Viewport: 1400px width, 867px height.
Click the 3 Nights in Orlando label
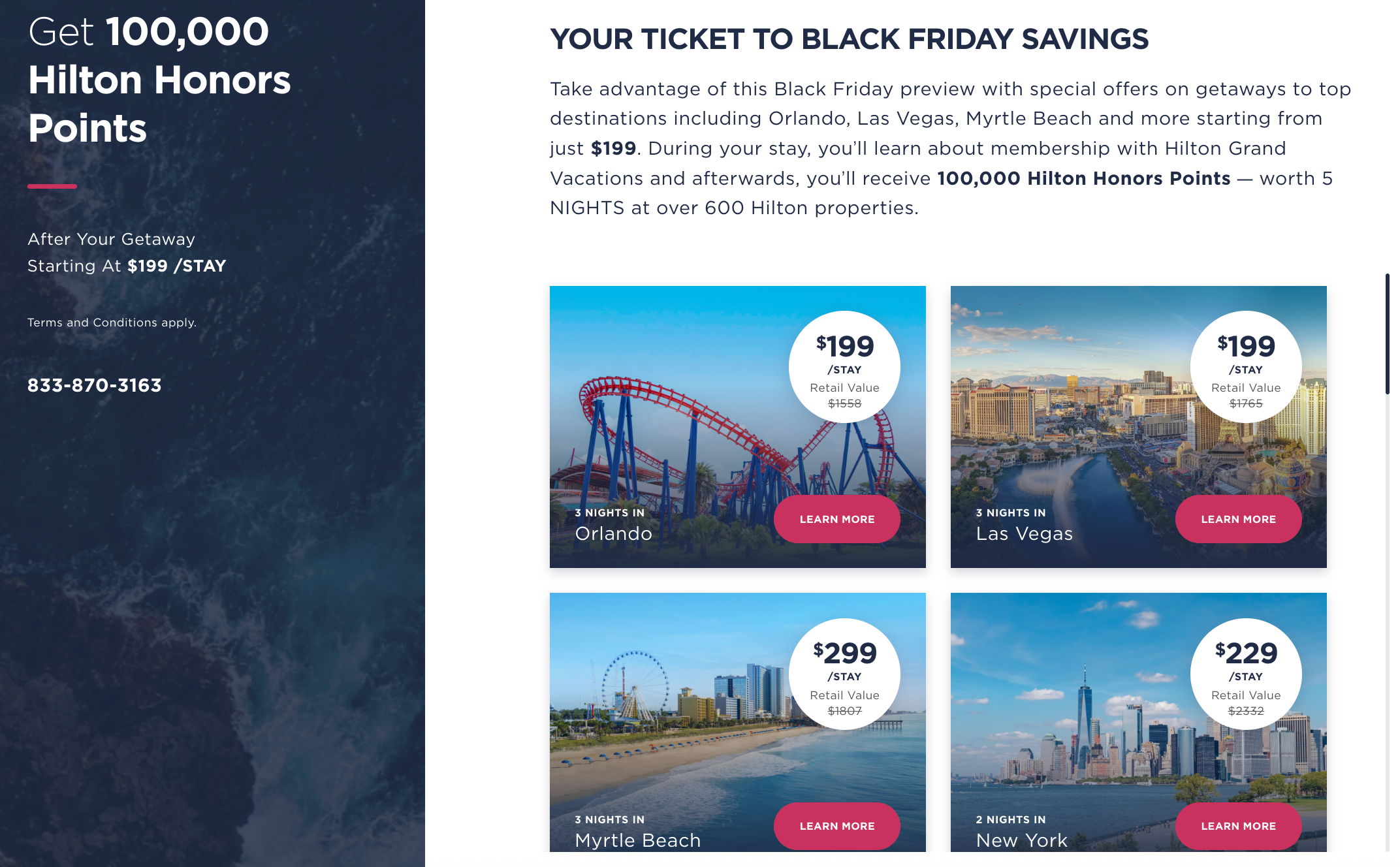613,525
